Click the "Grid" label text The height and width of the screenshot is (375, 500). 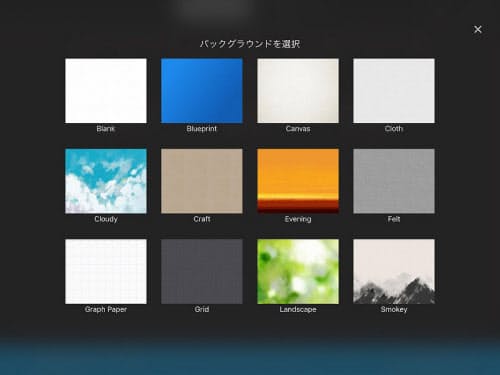[x=202, y=309]
